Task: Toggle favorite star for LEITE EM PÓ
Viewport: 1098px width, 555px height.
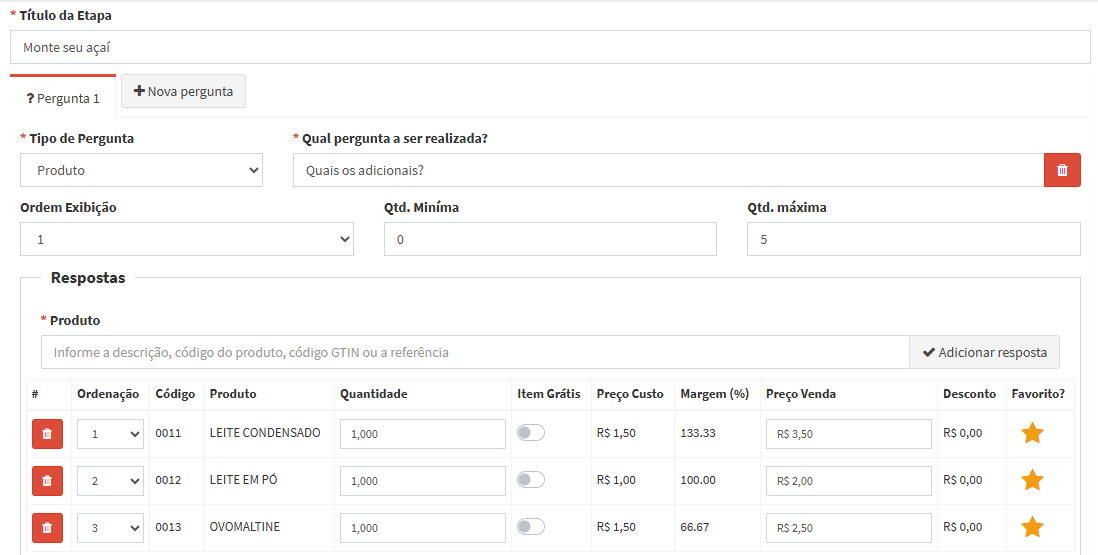Action: [x=1032, y=480]
